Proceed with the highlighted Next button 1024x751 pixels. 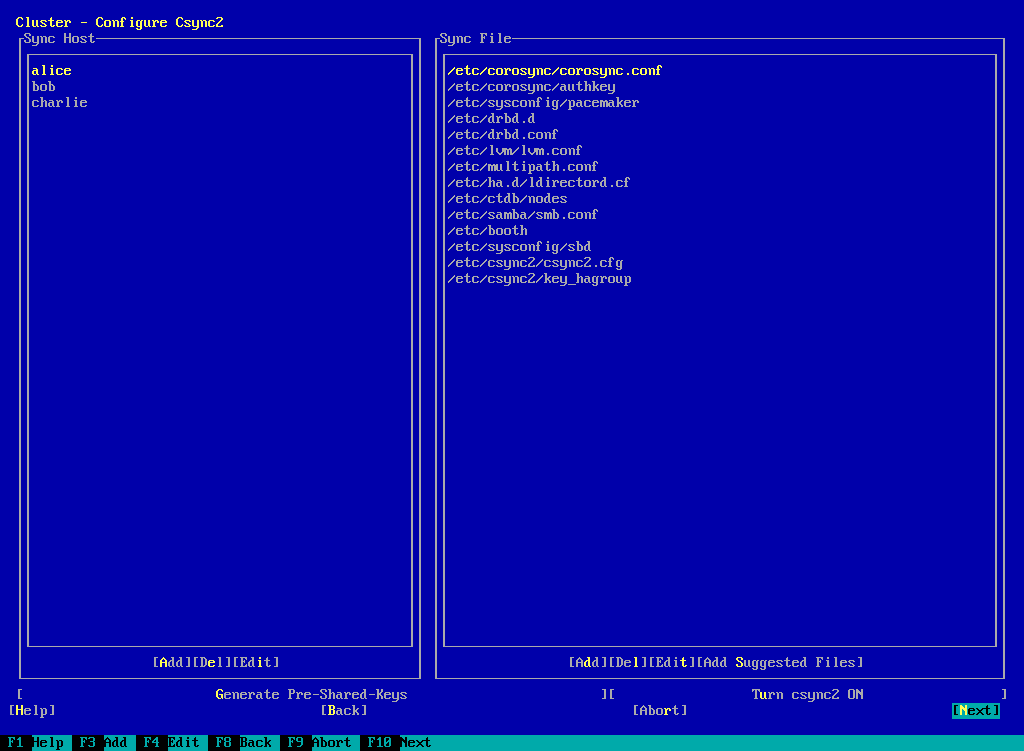975,710
